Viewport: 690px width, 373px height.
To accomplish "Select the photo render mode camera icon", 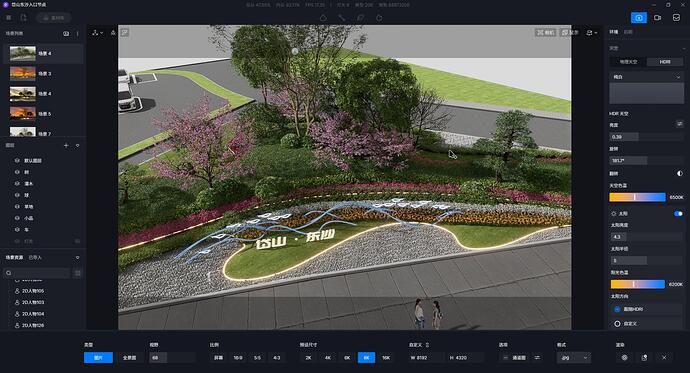I will click(639, 18).
